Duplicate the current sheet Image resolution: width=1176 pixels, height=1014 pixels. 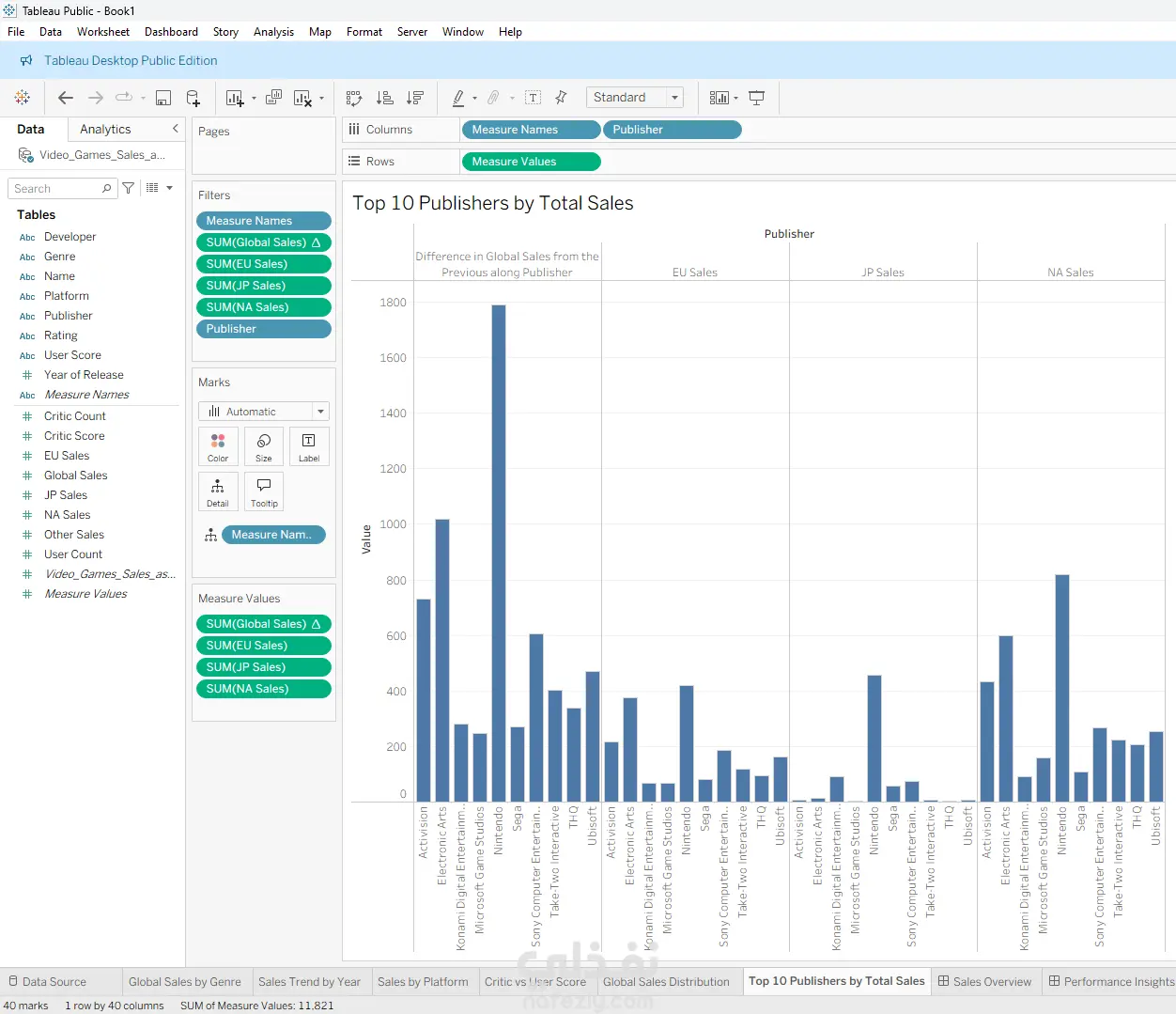tap(274, 98)
